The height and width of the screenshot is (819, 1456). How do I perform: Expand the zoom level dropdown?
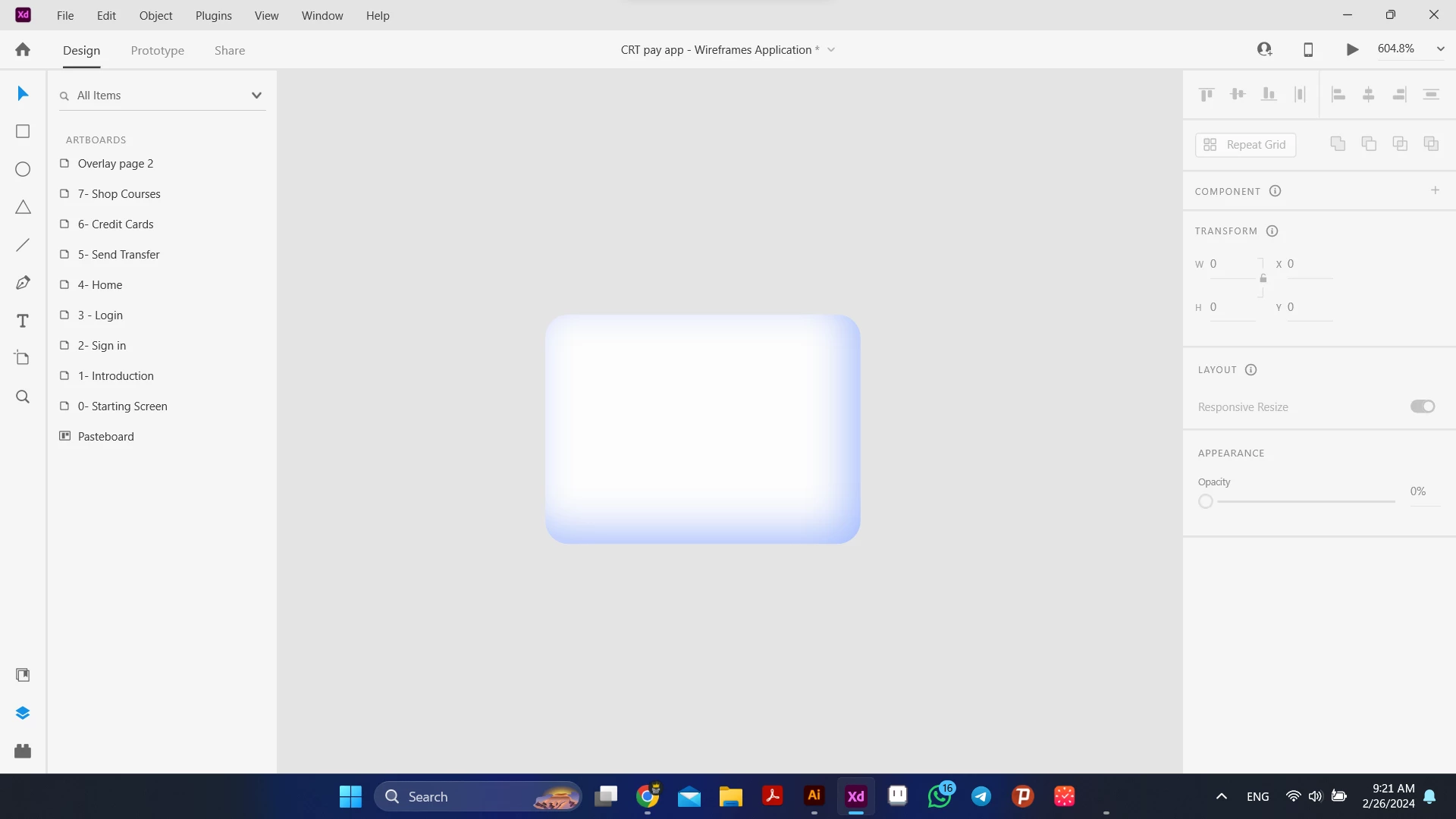(x=1440, y=49)
